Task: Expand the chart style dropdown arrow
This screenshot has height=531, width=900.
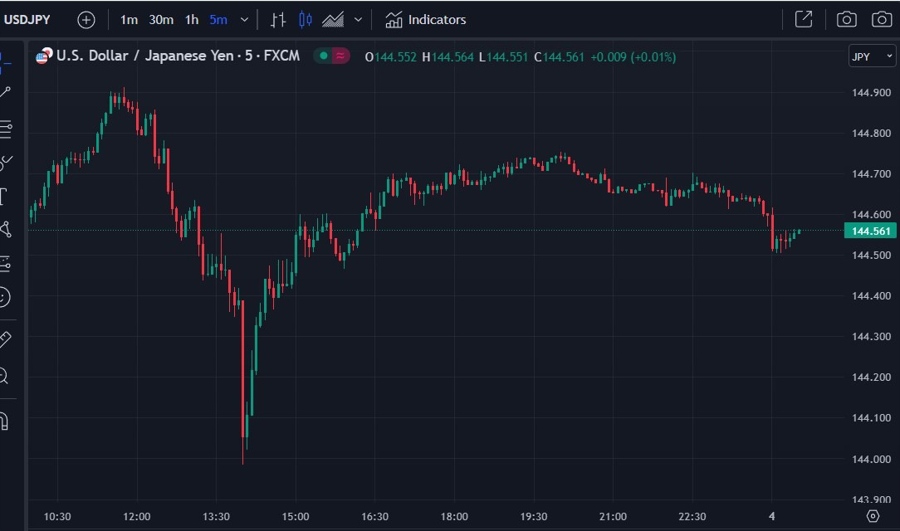Action: pos(358,20)
